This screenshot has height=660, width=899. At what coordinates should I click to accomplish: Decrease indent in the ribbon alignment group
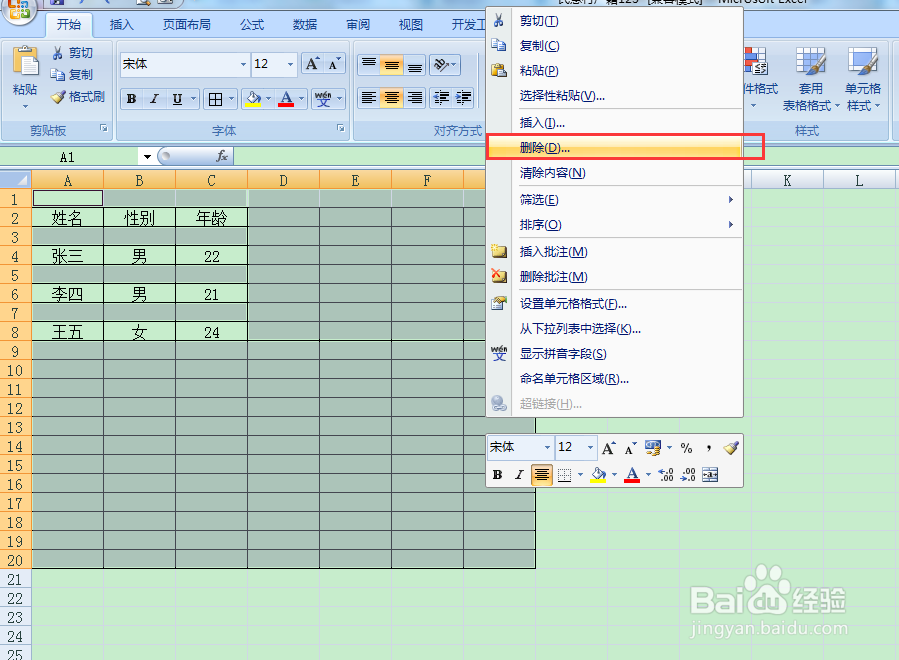pos(441,98)
